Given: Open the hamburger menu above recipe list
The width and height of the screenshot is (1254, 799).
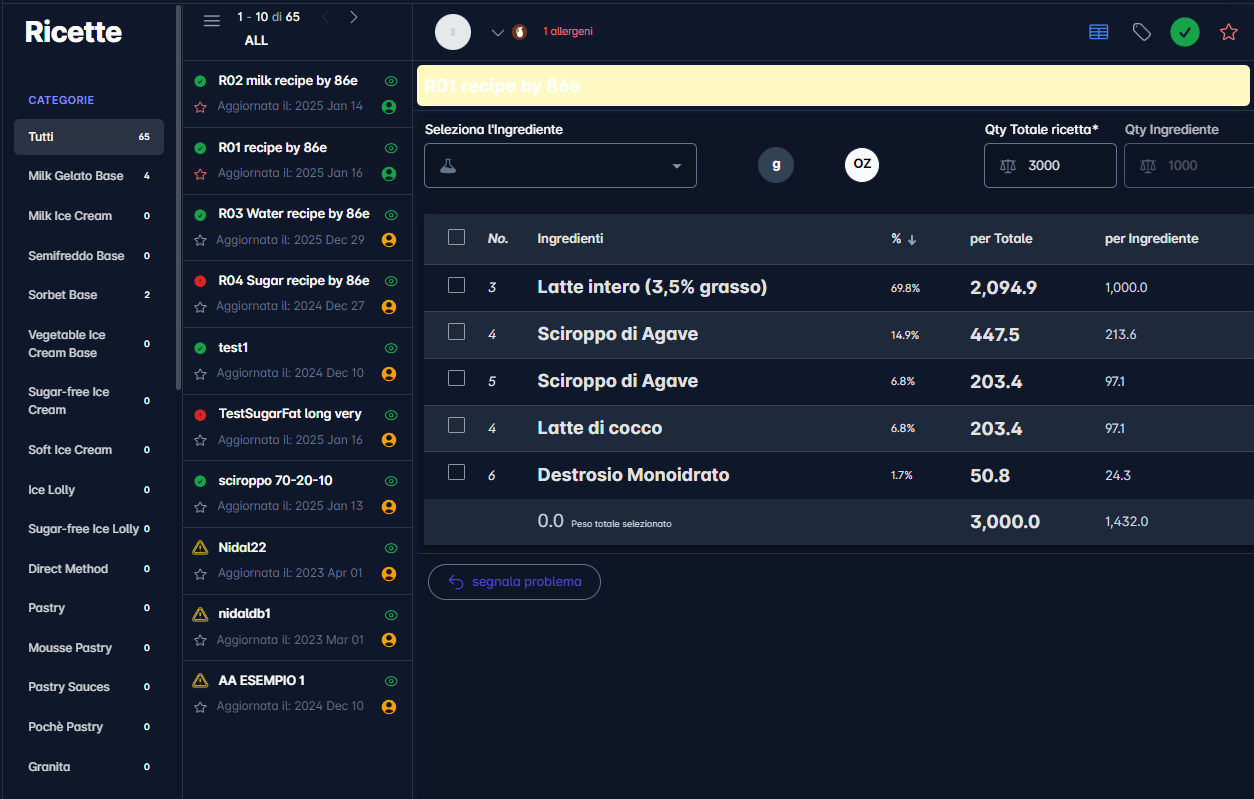Looking at the screenshot, I should (212, 21).
